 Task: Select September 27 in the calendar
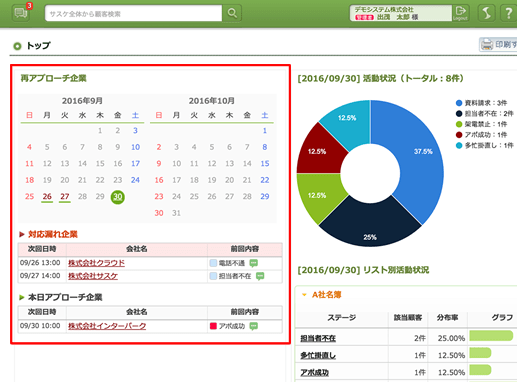point(65,197)
